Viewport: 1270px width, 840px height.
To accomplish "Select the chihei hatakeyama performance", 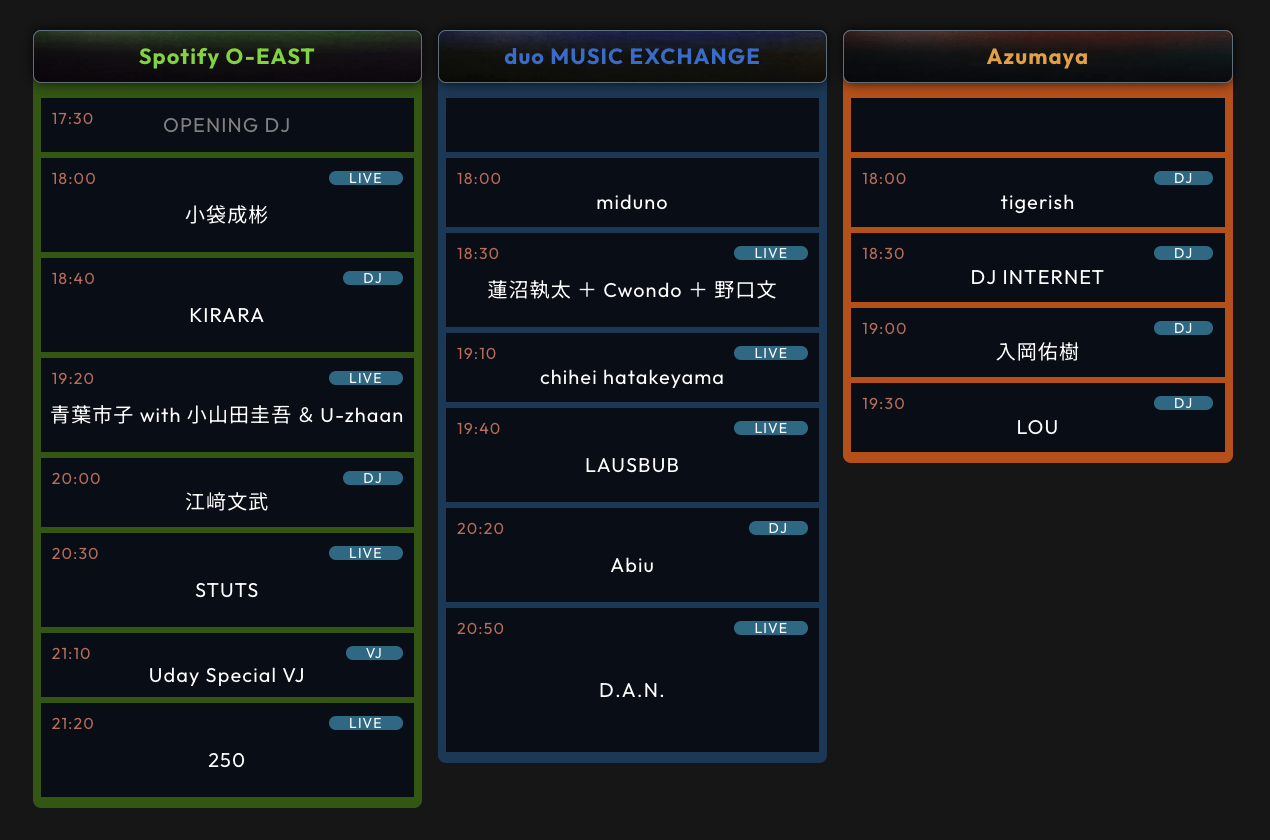I will pyautogui.click(x=632, y=377).
